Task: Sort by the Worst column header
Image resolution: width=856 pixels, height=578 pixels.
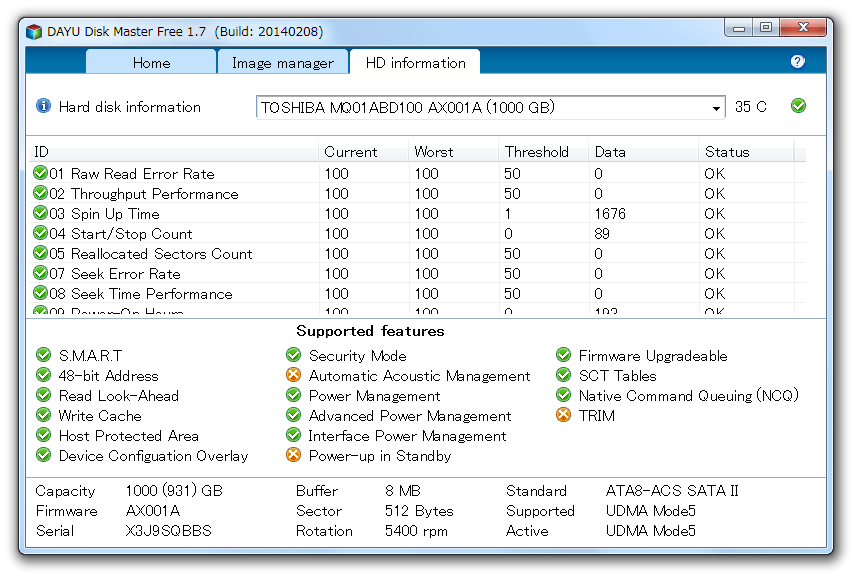Action: (x=454, y=152)
